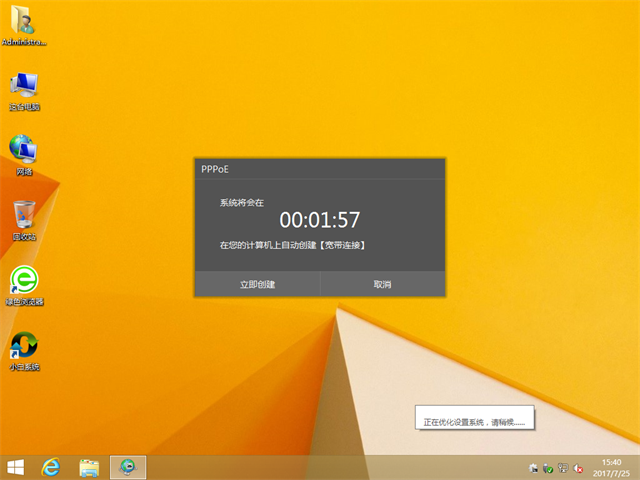Open the 这台电脑 desktop icon

coord(24,91)
